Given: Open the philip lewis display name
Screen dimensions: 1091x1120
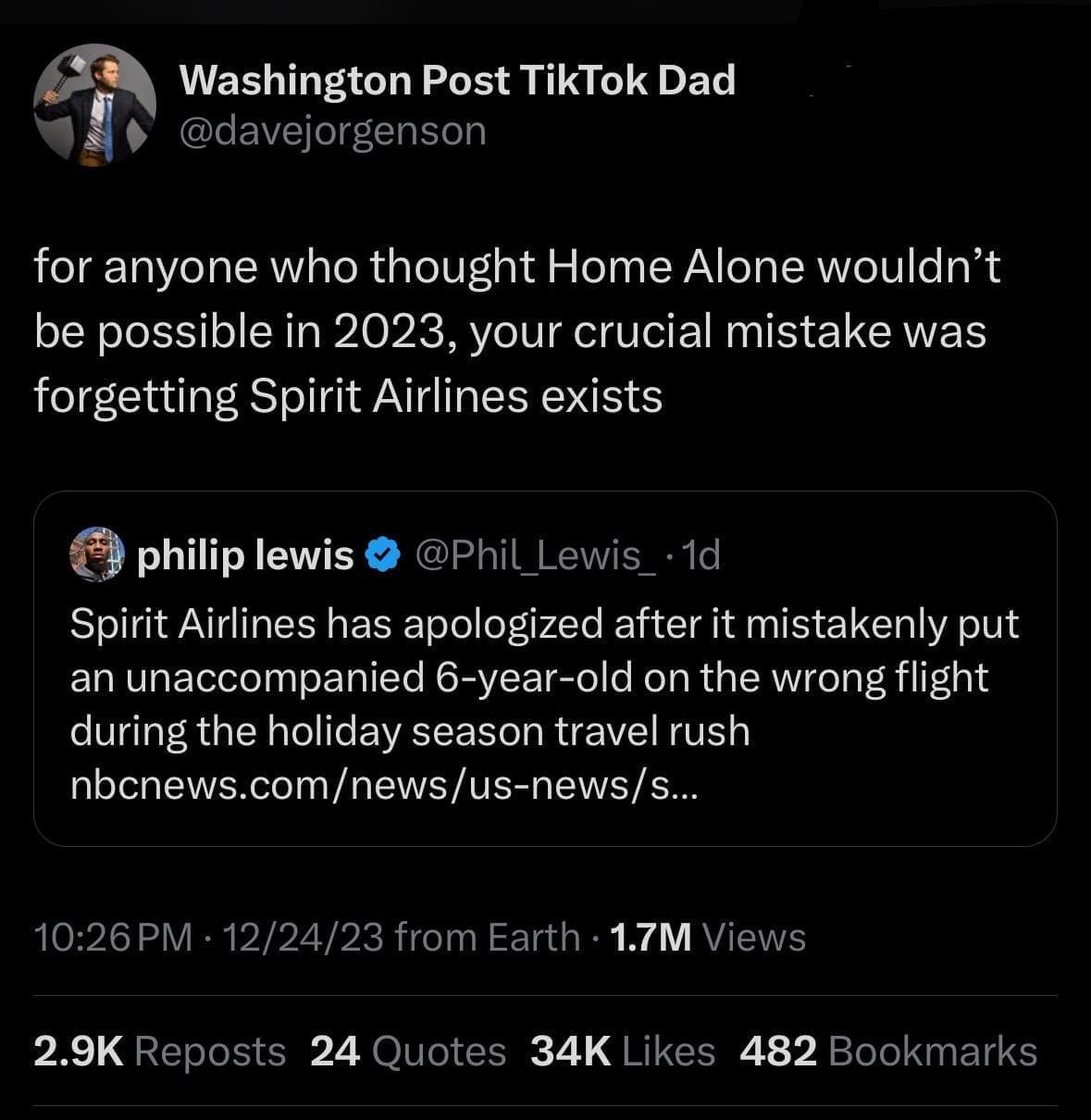Looking at the screenshot, I should 245,555.
